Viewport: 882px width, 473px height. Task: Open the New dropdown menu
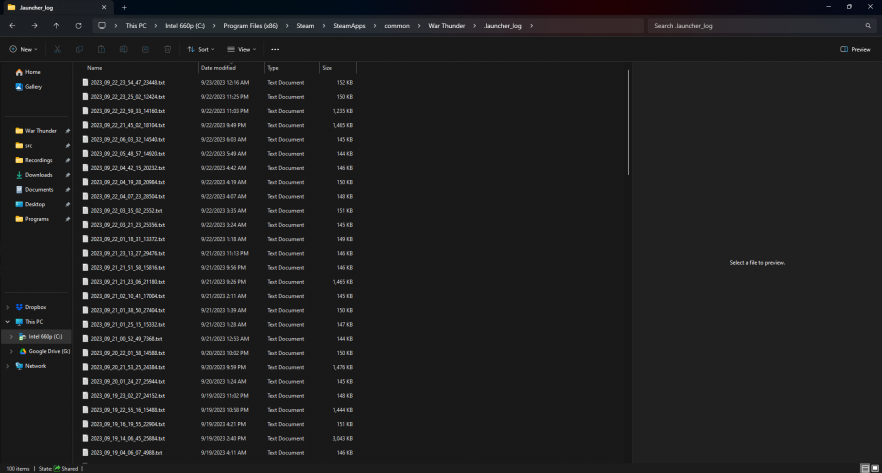[x=24, y=49]
